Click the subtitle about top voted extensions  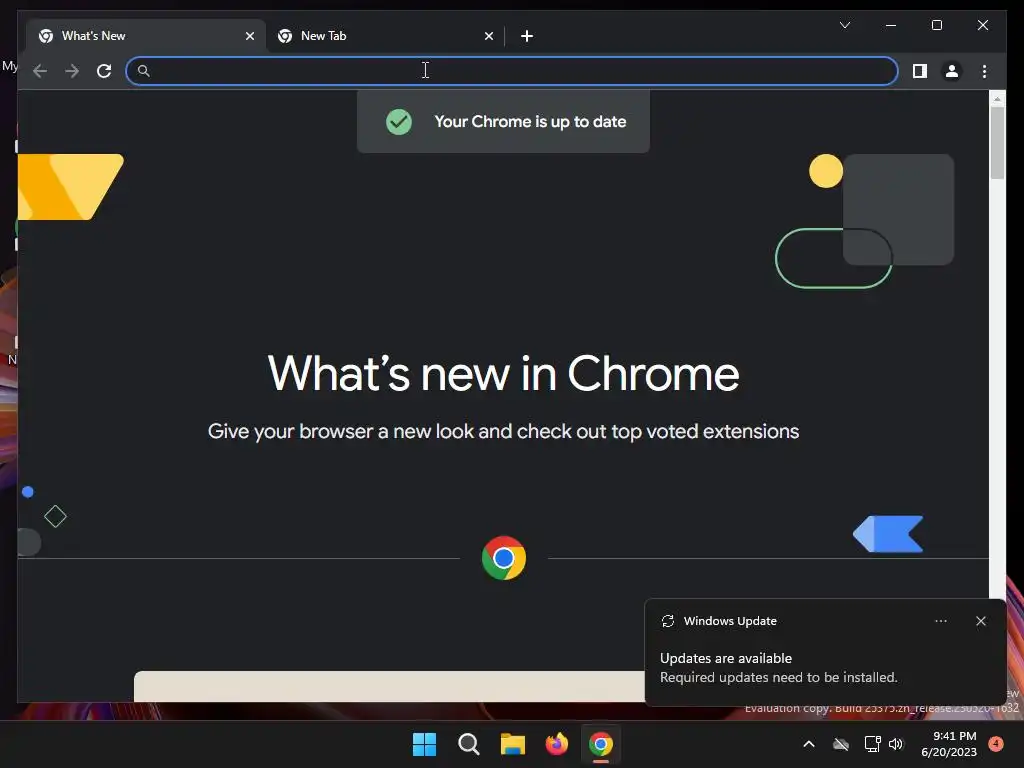tap(504, 432)
